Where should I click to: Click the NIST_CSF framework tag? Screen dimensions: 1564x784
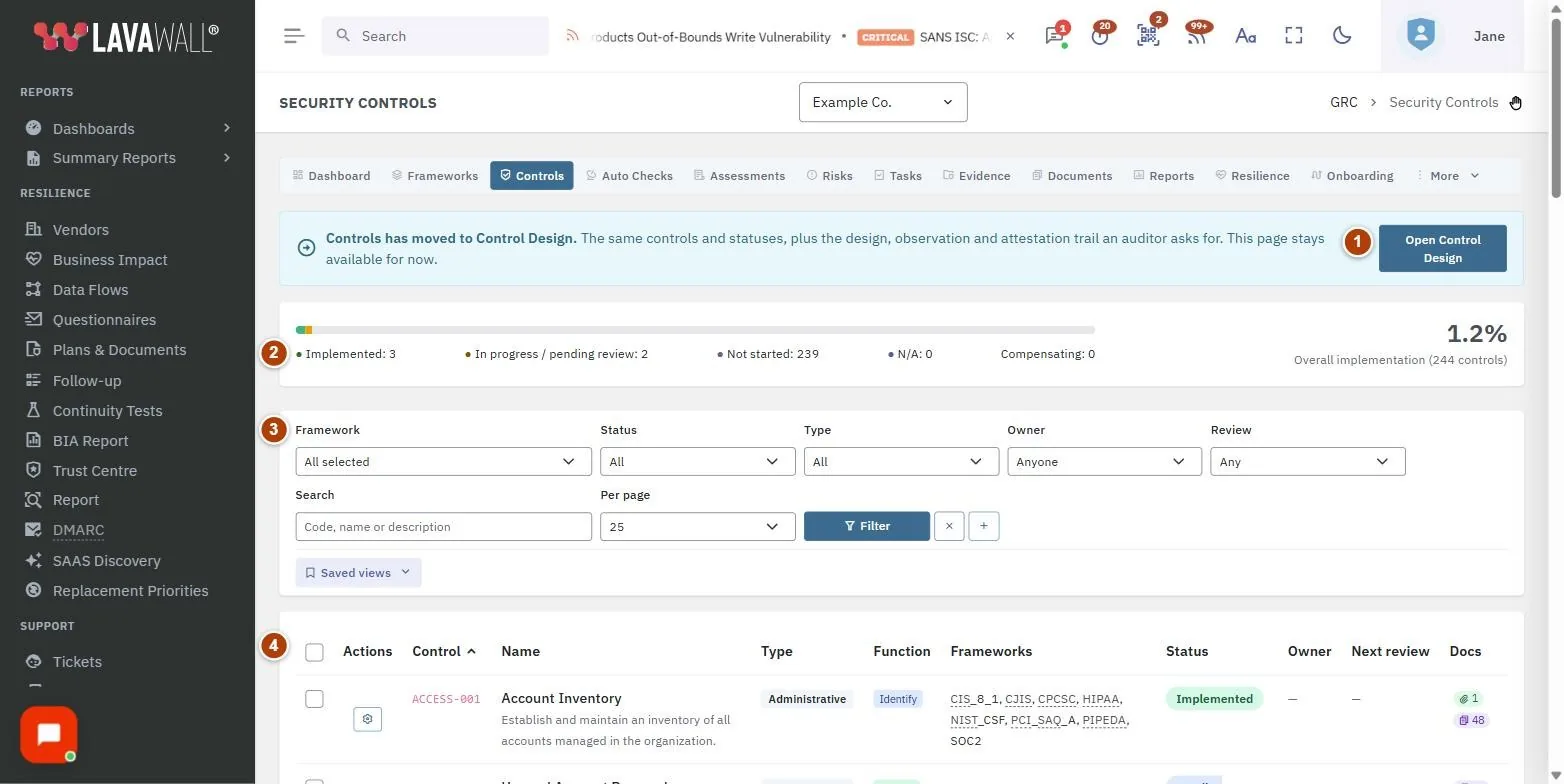pyautogui.click(x=977, y=720)
